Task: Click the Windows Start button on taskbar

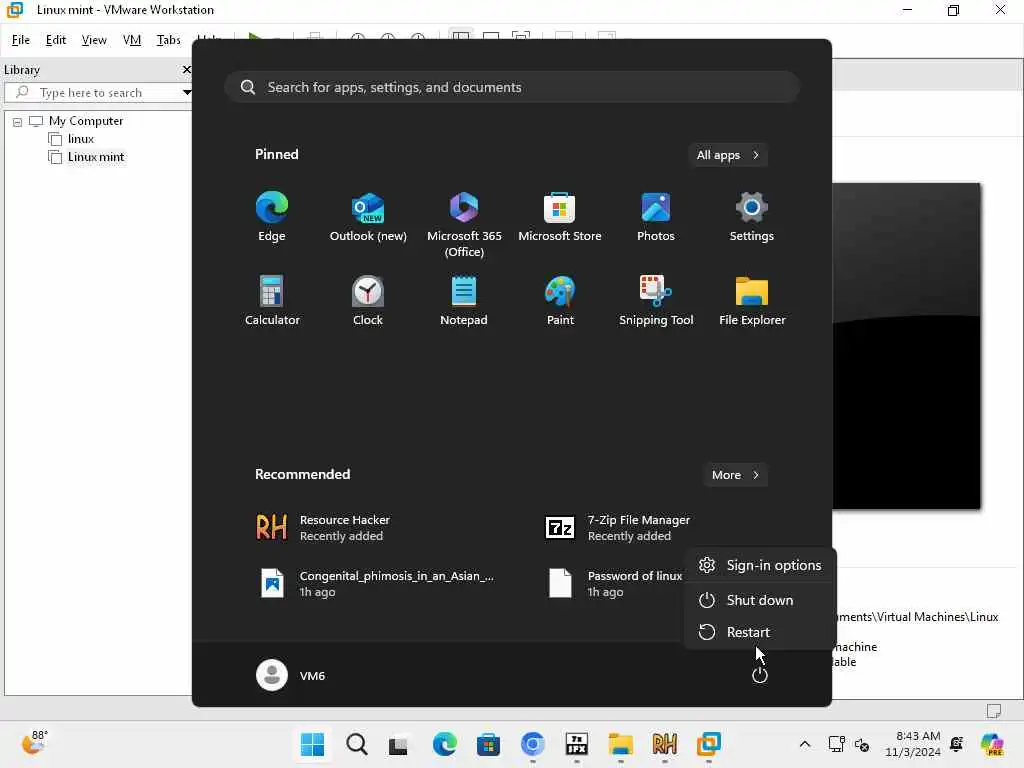Action: tap(312, 744)
